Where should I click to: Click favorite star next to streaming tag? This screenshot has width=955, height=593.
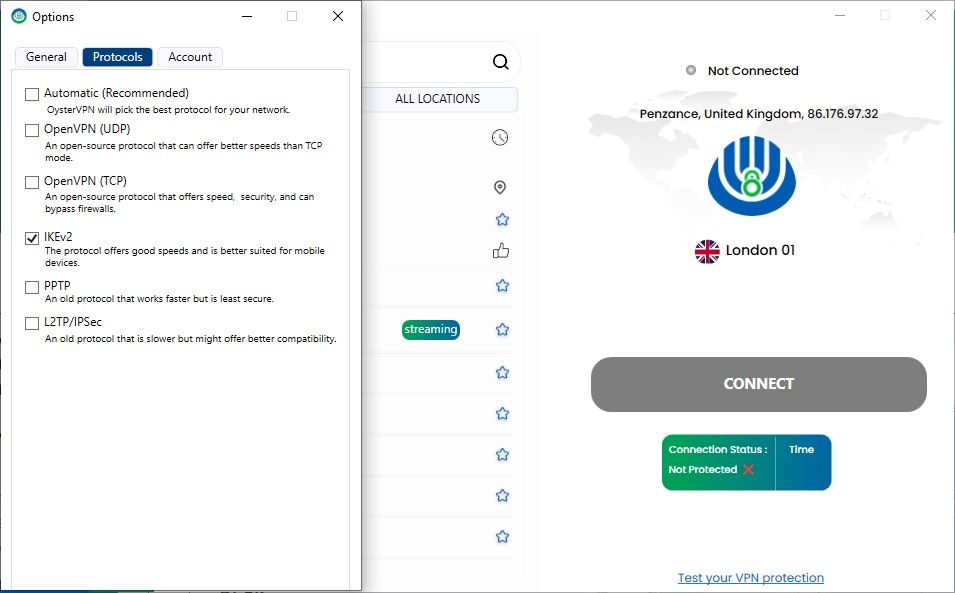[x=502, y=329]
